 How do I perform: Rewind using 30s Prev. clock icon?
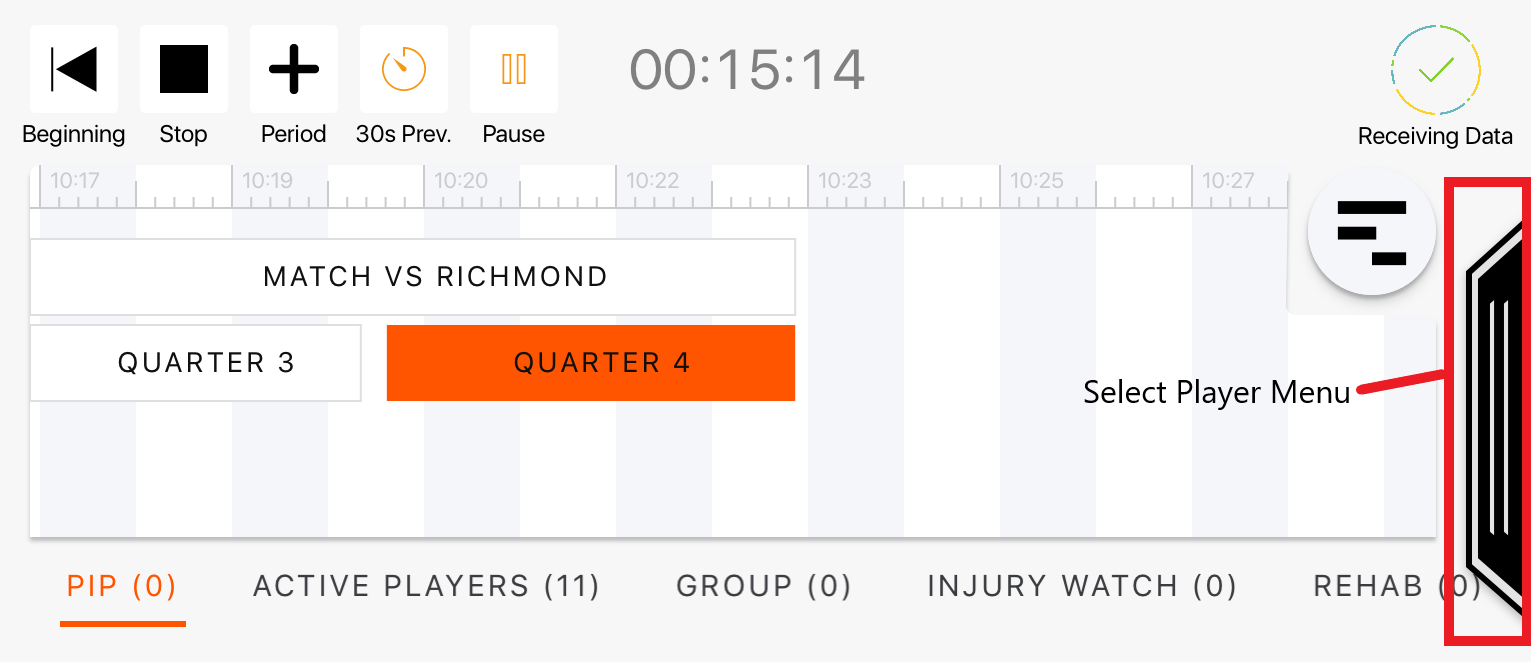(404, 69)
